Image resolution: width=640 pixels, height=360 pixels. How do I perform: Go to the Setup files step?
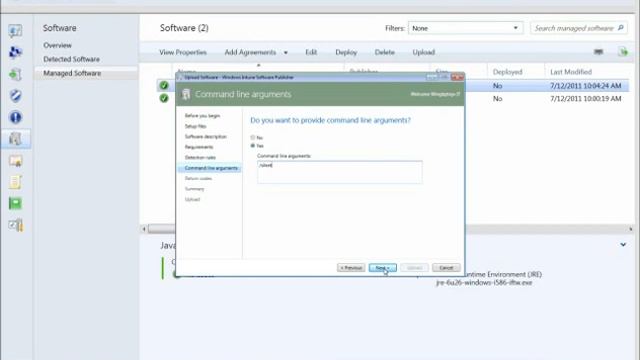pos(195,127)
